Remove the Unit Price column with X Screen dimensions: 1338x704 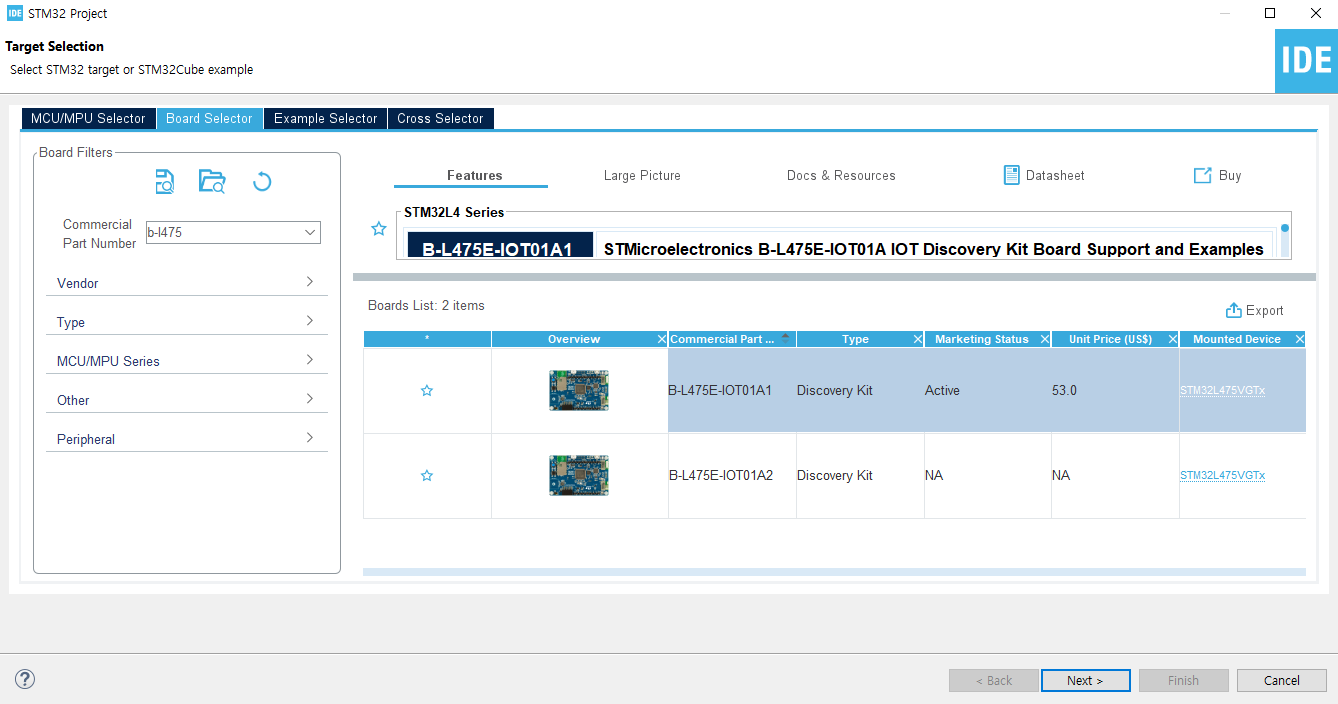(x=1172, y=339)
